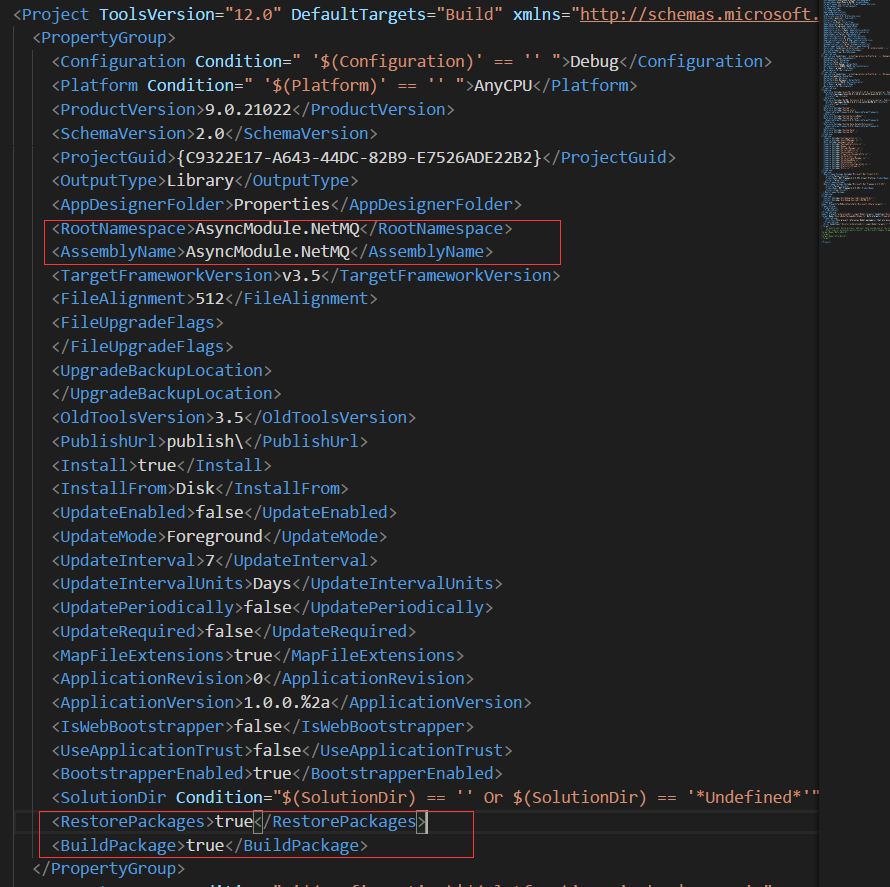
Task: Click the BuildPackage true value
Action: tap(205, 846)
